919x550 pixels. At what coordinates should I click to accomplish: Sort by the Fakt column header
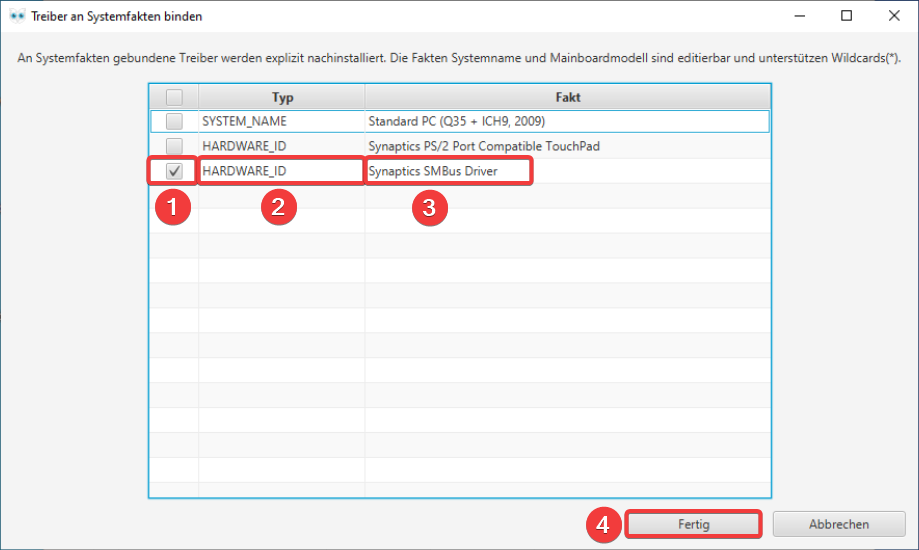coord(567,97)
